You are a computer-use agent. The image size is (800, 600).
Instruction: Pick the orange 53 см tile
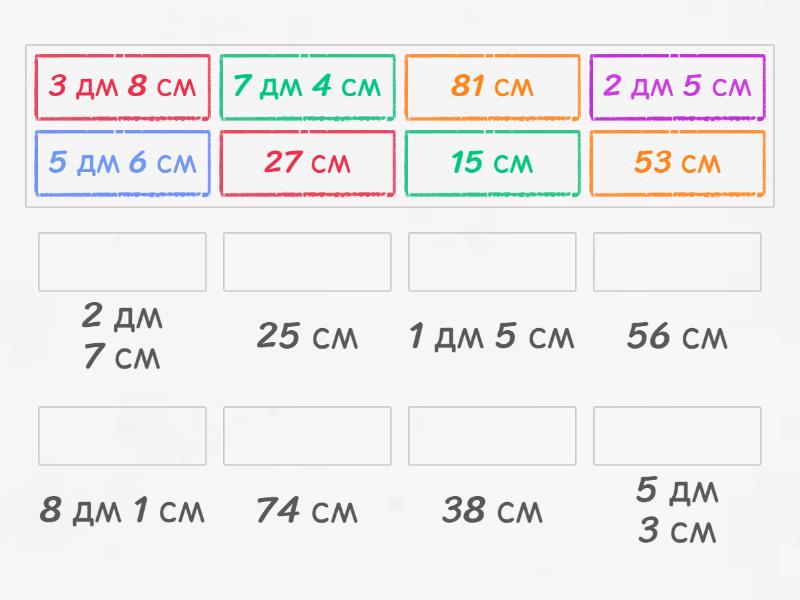tap(677, 163)
